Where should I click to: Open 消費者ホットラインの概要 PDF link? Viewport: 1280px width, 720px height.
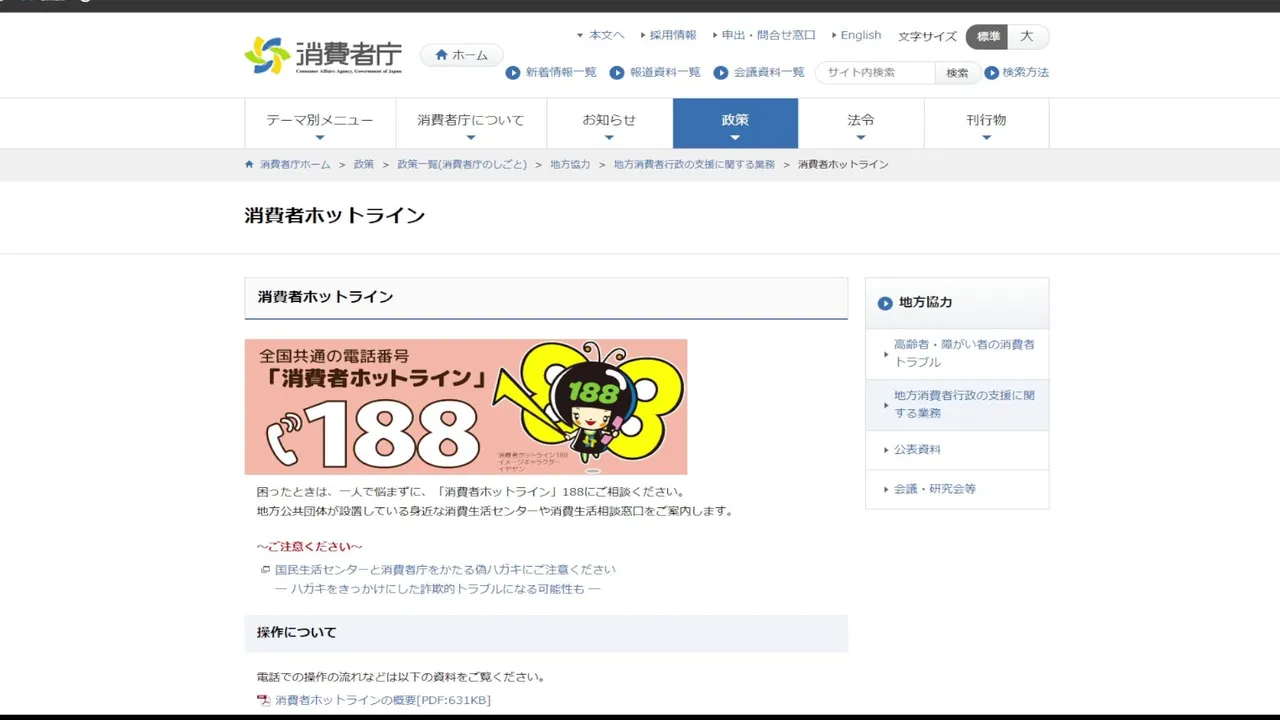[383, 700]
